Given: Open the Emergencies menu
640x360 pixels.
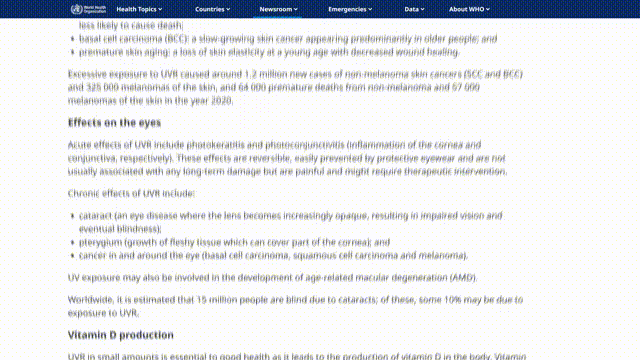Looking at the screenshot, I should (x=350, y=9).
